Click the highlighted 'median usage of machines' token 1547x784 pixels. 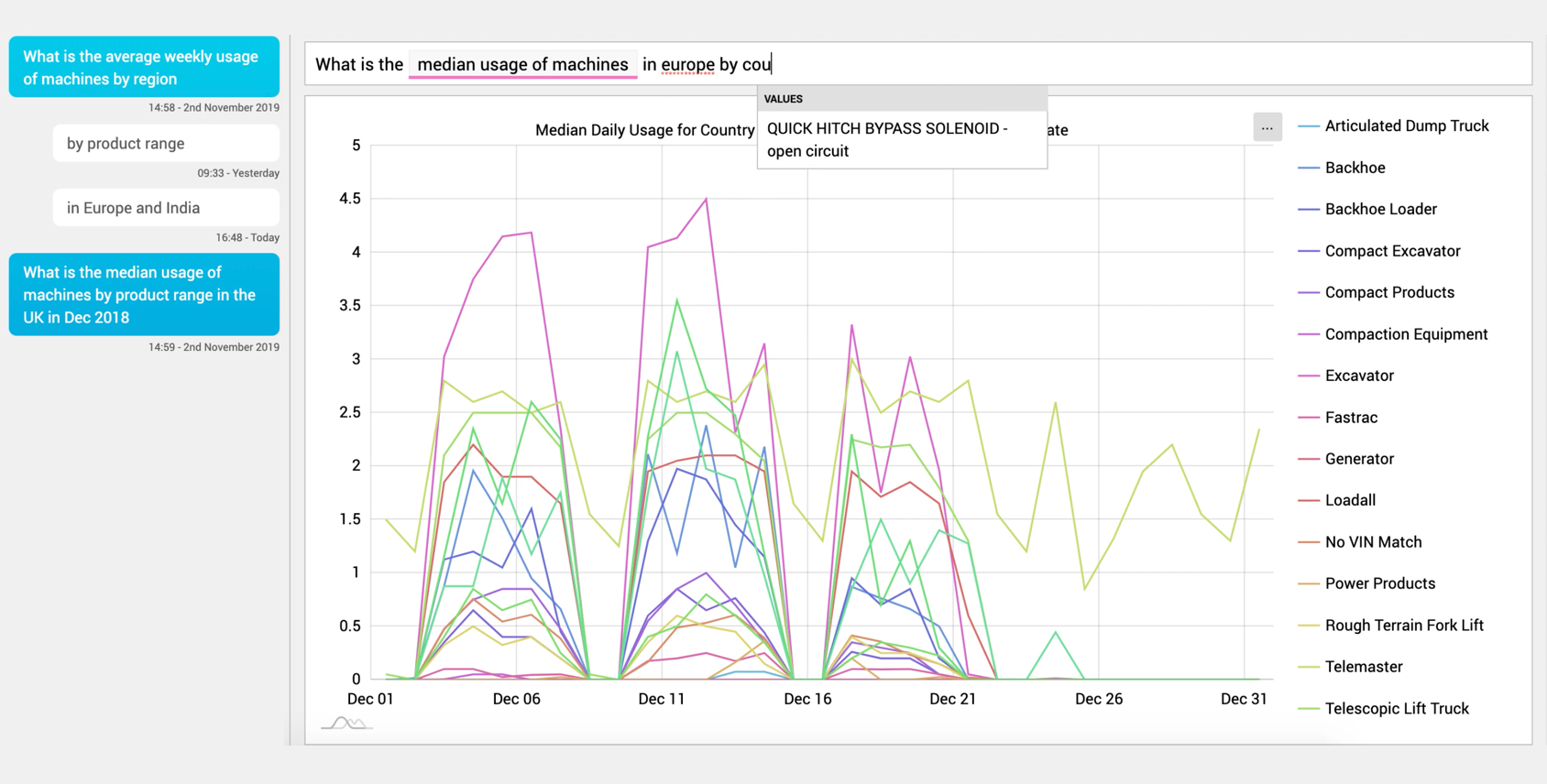coord(522,64)
